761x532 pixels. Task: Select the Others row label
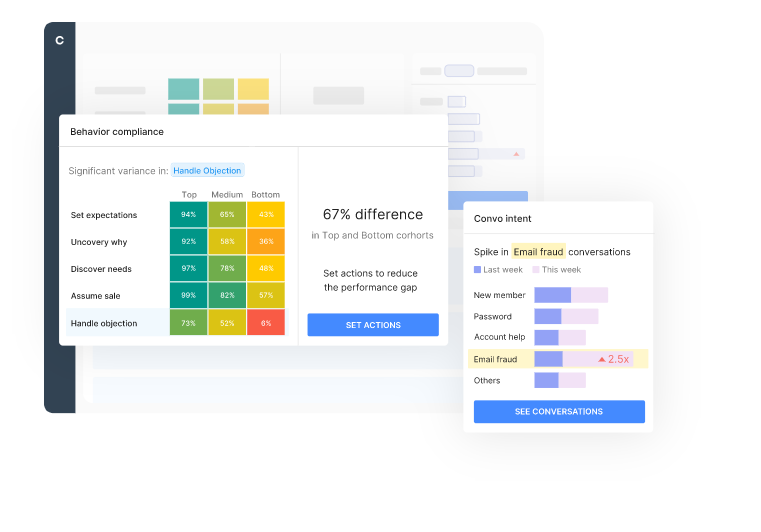point(487,381)
